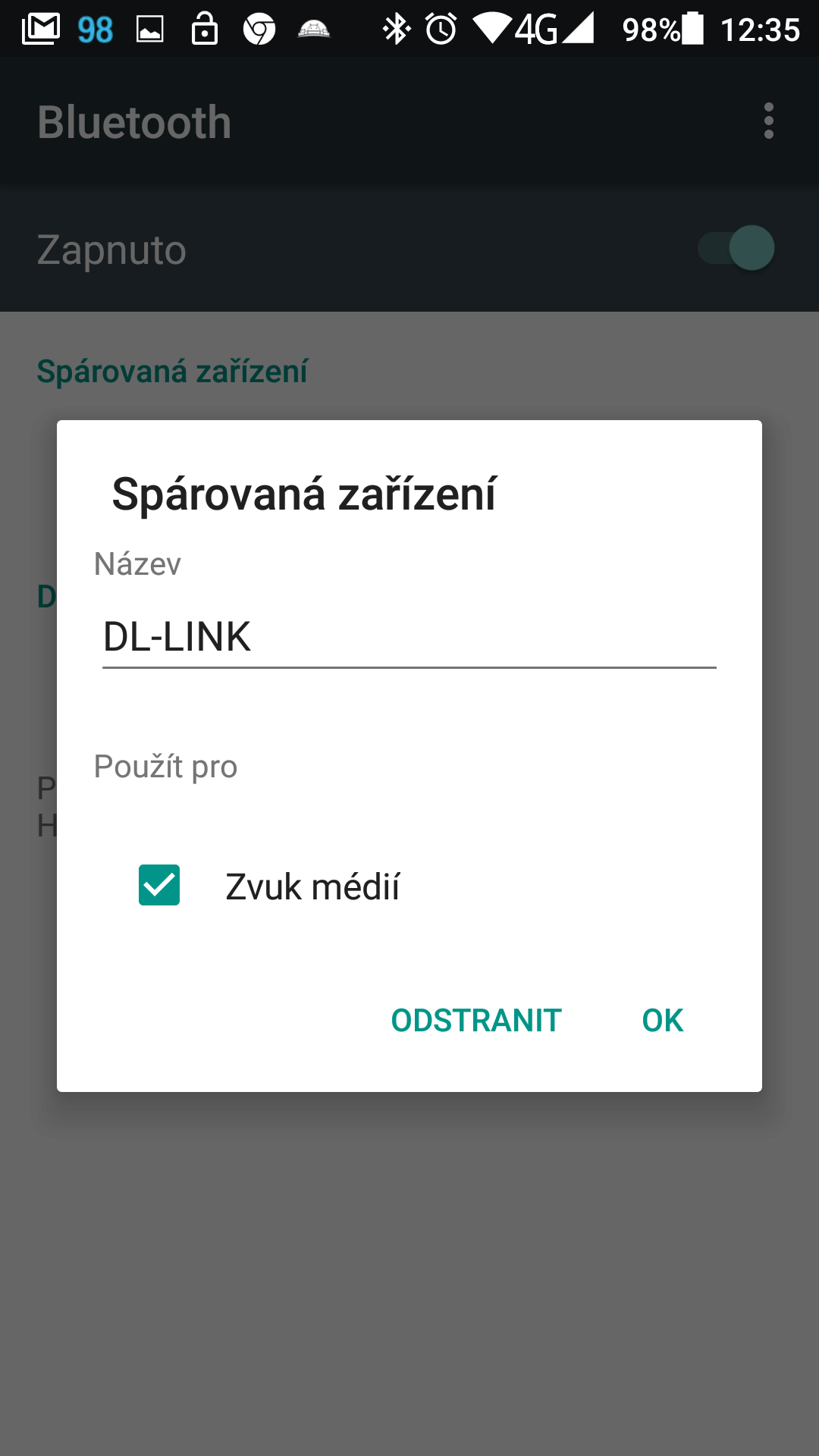Tap the Zvuk médií label

312,886
